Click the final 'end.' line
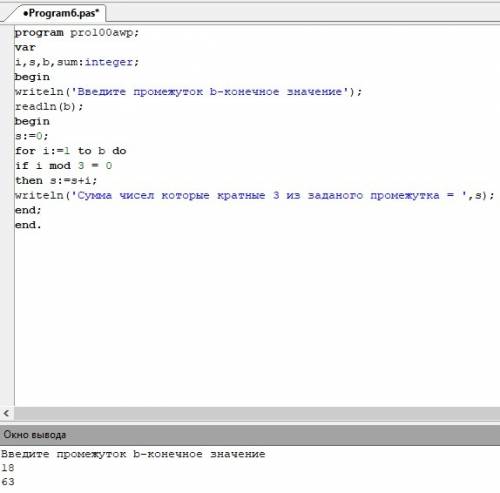500x493 pixels. [x=28, y=225]
